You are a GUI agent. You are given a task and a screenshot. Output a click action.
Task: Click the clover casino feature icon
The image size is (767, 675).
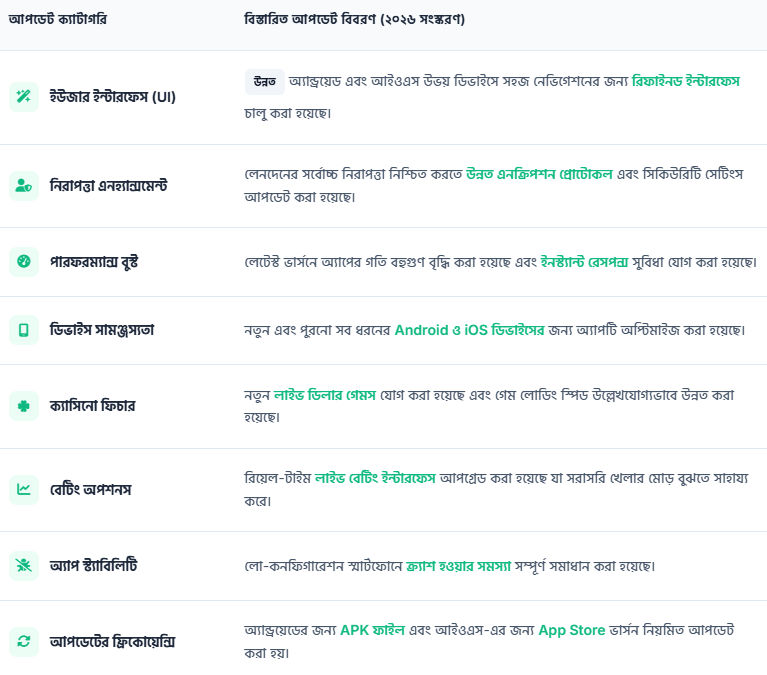click(23, 406)
